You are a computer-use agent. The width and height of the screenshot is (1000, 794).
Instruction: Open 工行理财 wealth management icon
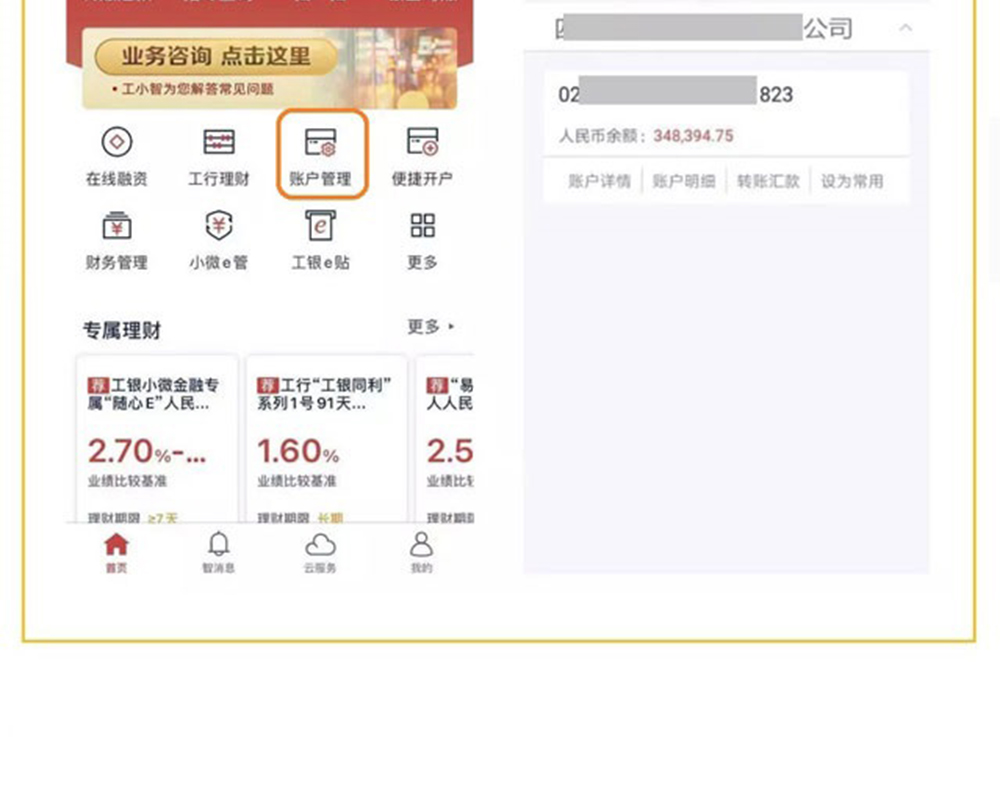pyautogui.click(x=219, y=156)
